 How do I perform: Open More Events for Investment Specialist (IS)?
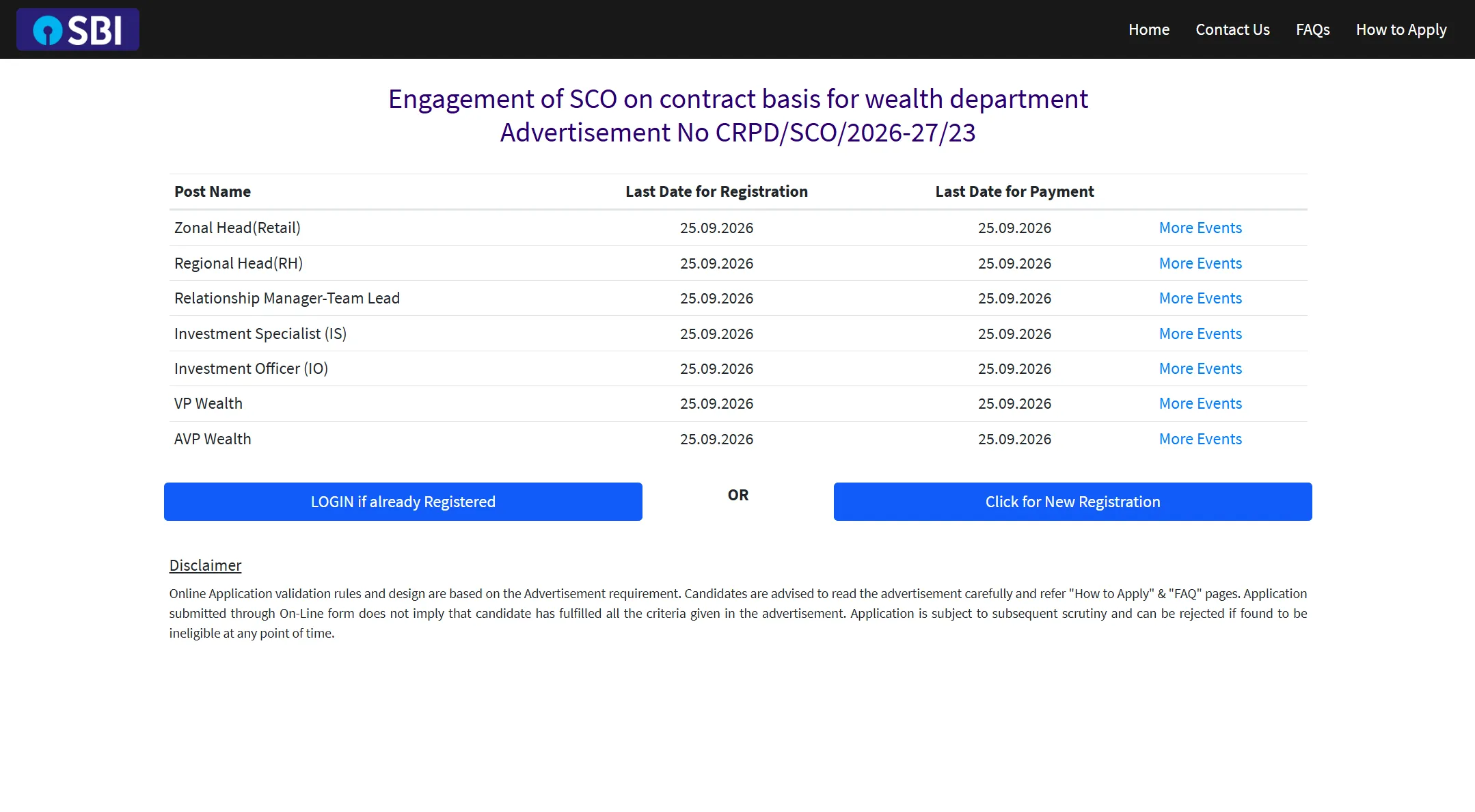point(1200,334)
